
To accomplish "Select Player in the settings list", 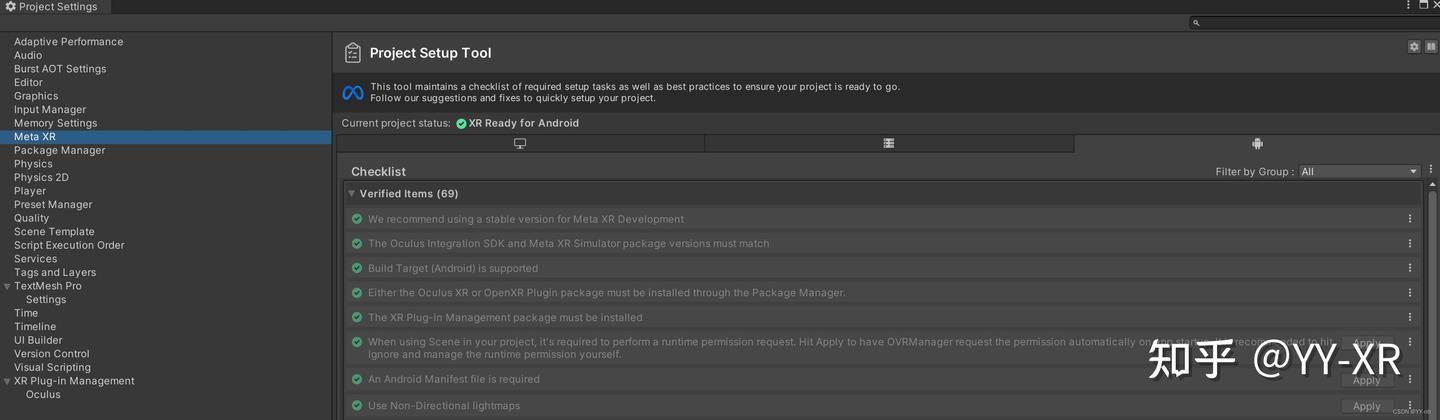I will tap(30, 191).
